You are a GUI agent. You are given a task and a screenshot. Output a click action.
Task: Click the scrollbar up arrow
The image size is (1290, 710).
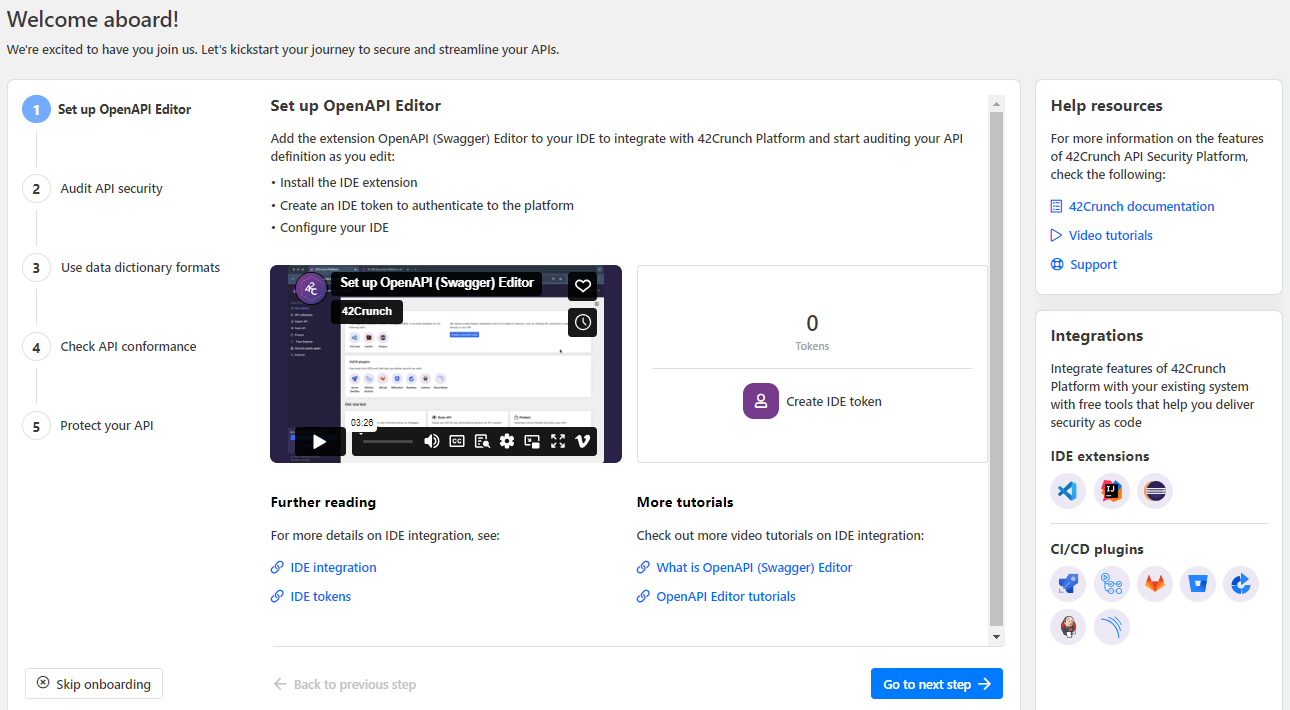point(996,103)
